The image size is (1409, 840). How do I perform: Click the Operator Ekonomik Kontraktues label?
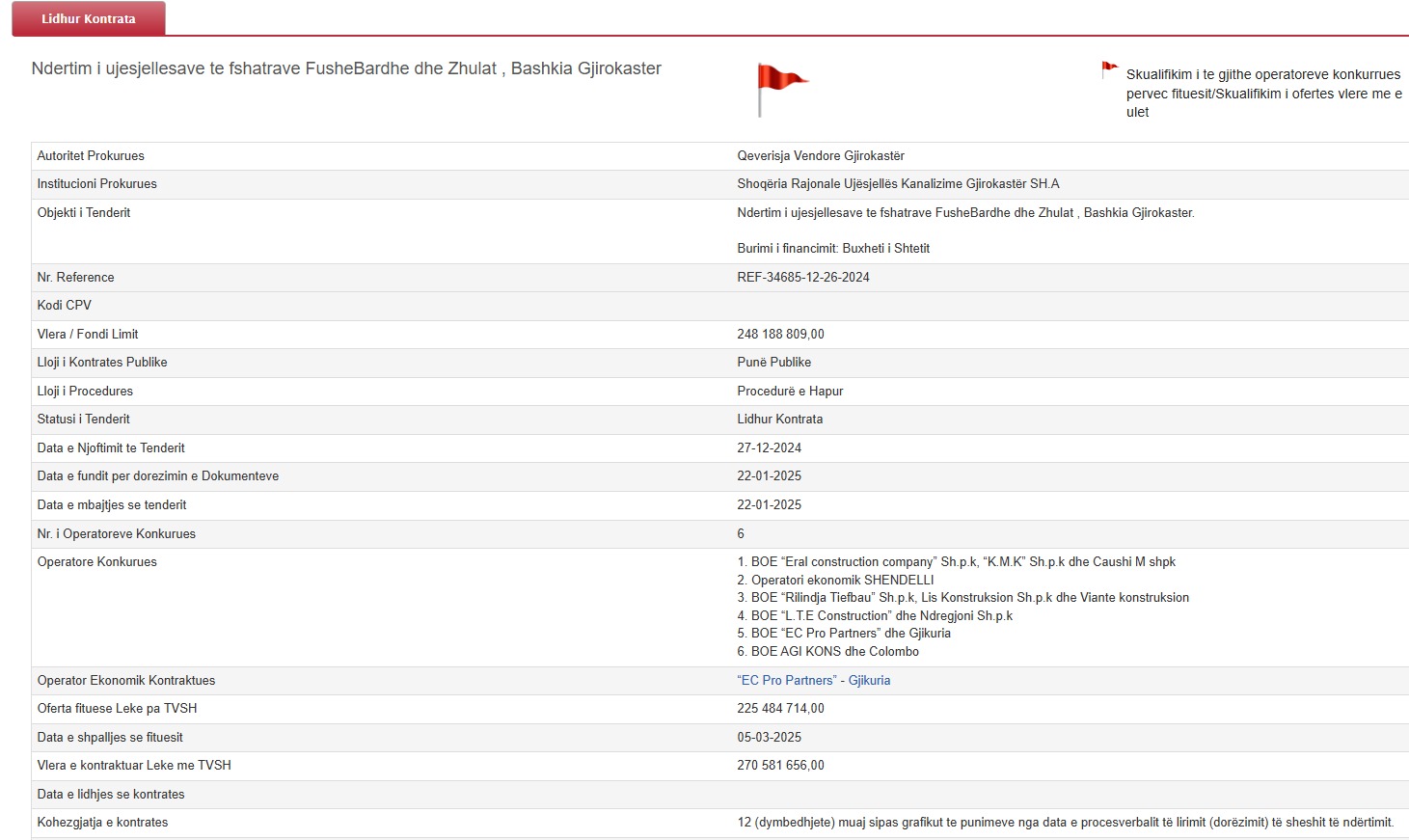click(126, 680)
